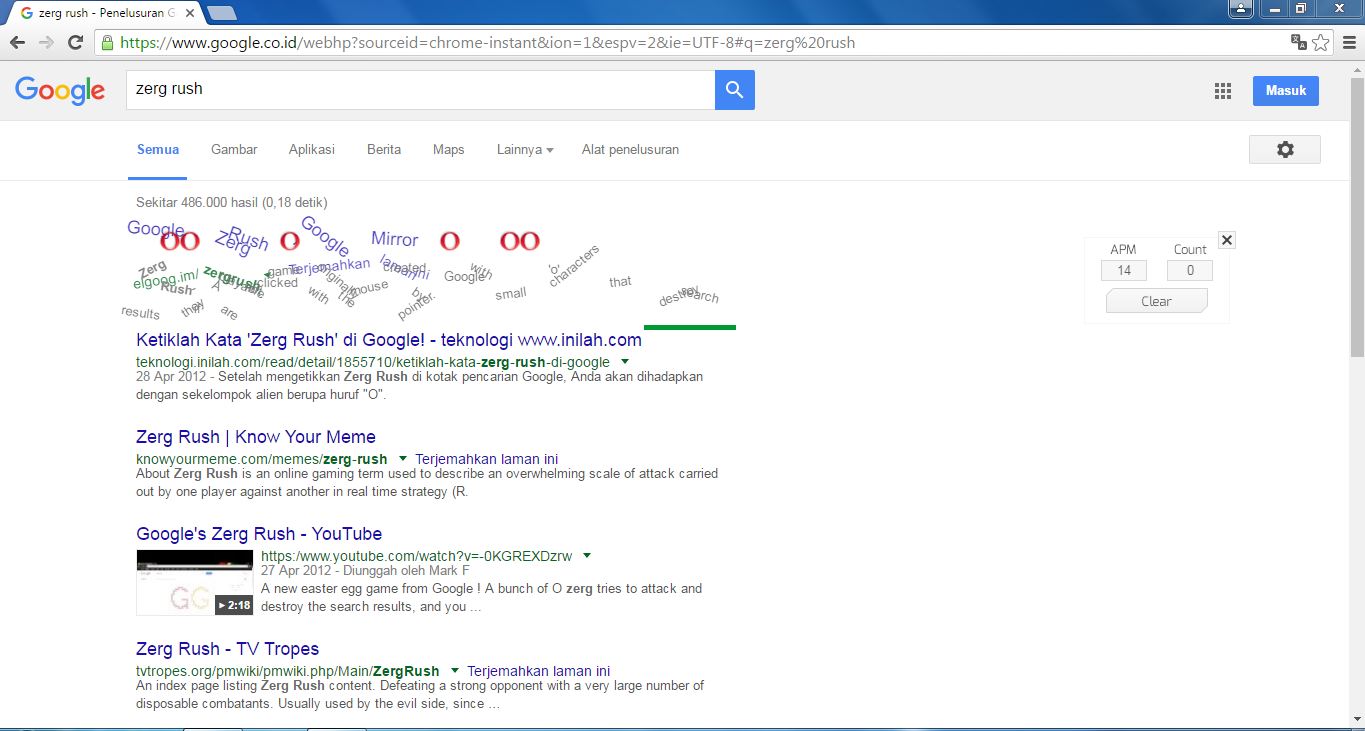Click the red O beside Rush text
Screen dimensions: 1365x731
point(290,241)
